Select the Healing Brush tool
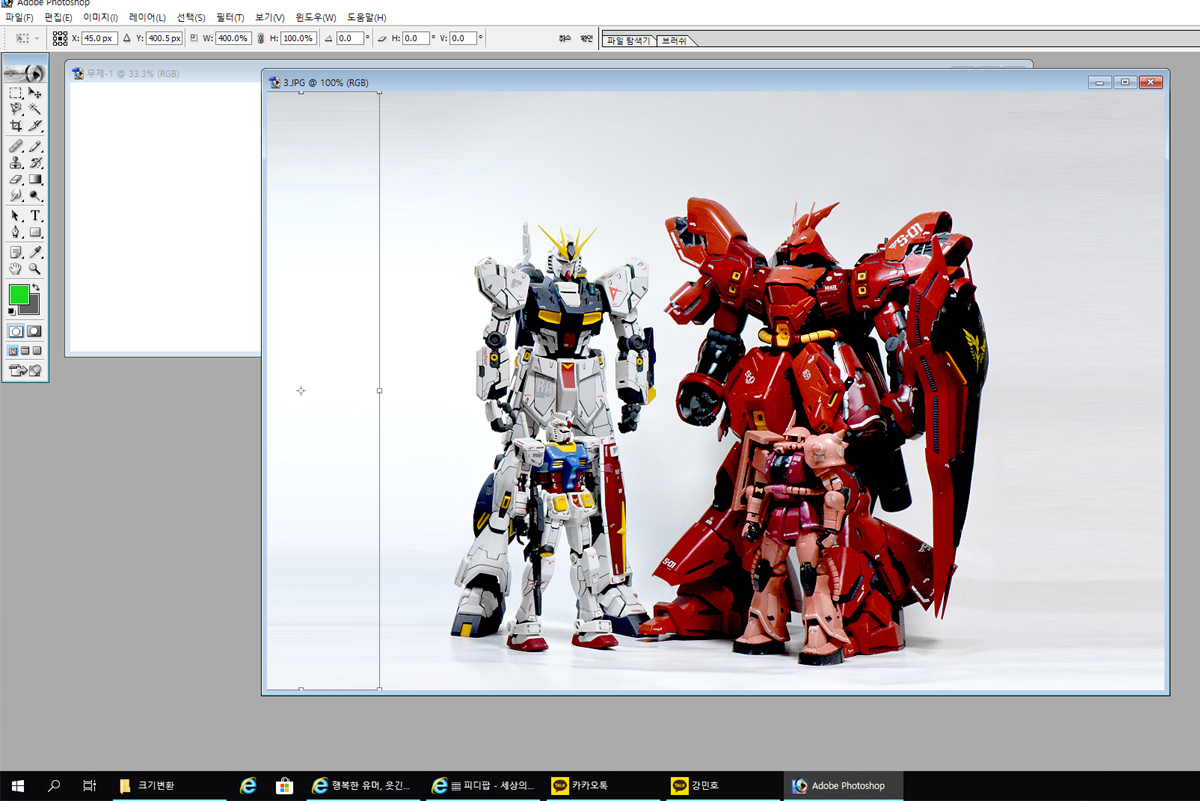Screen dimensions: 1200x801 (16, 146)
